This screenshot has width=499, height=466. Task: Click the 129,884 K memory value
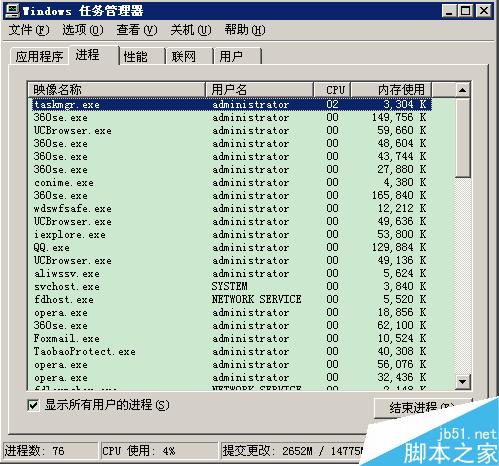[399, 248]
